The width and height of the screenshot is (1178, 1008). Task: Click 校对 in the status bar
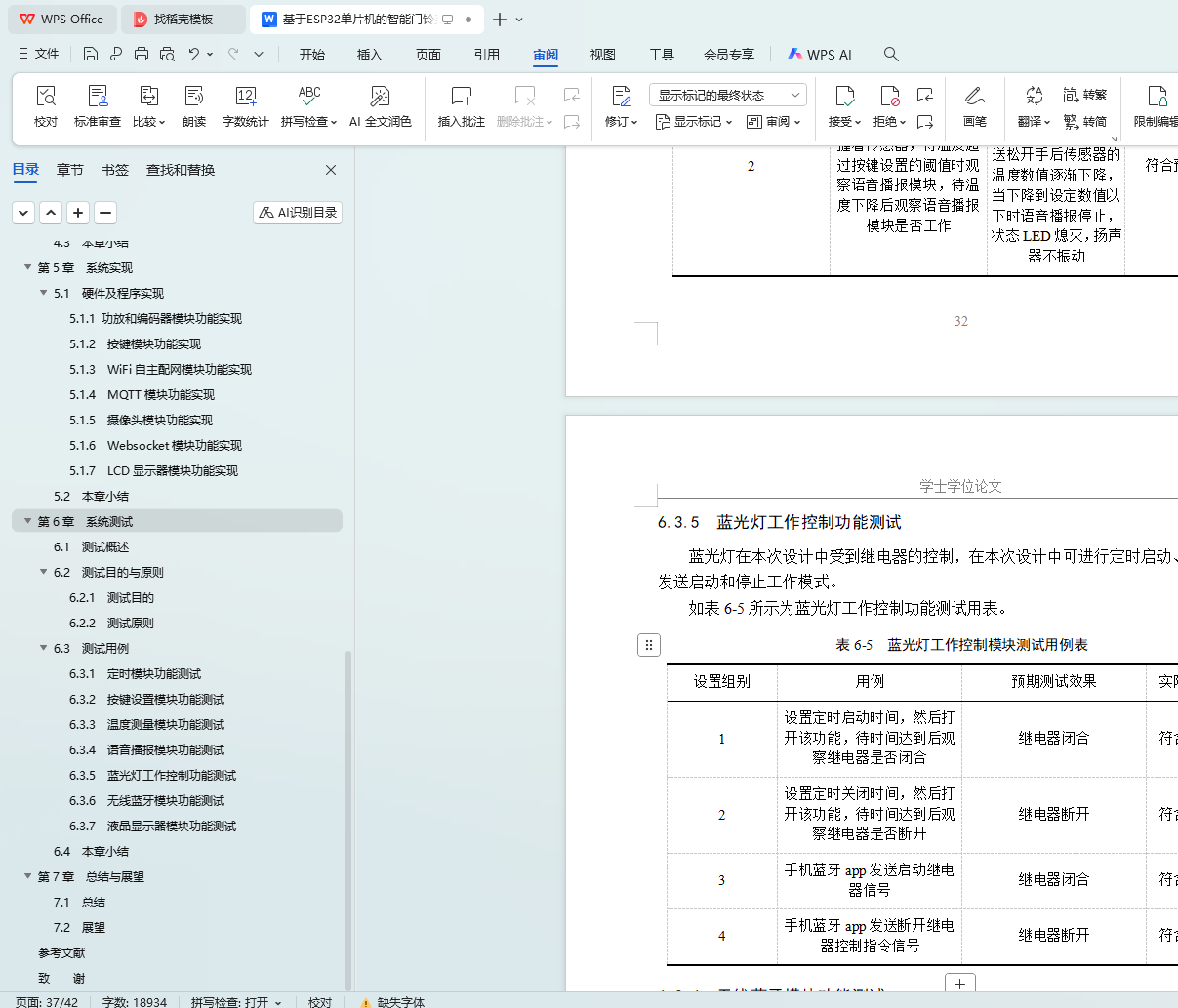[x=320, y=1002]
